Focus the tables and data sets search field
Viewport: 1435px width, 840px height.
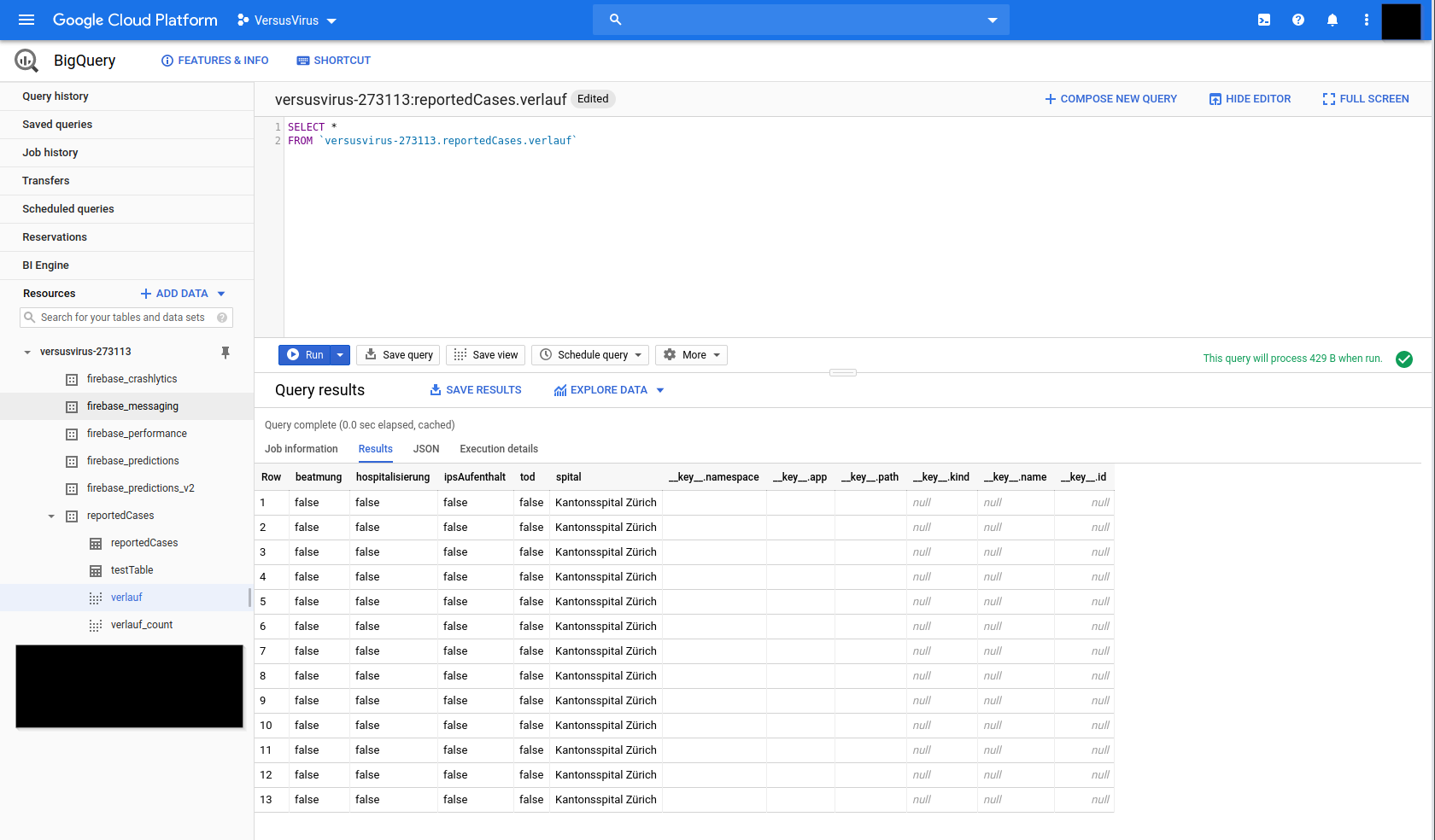coord(126,318)
